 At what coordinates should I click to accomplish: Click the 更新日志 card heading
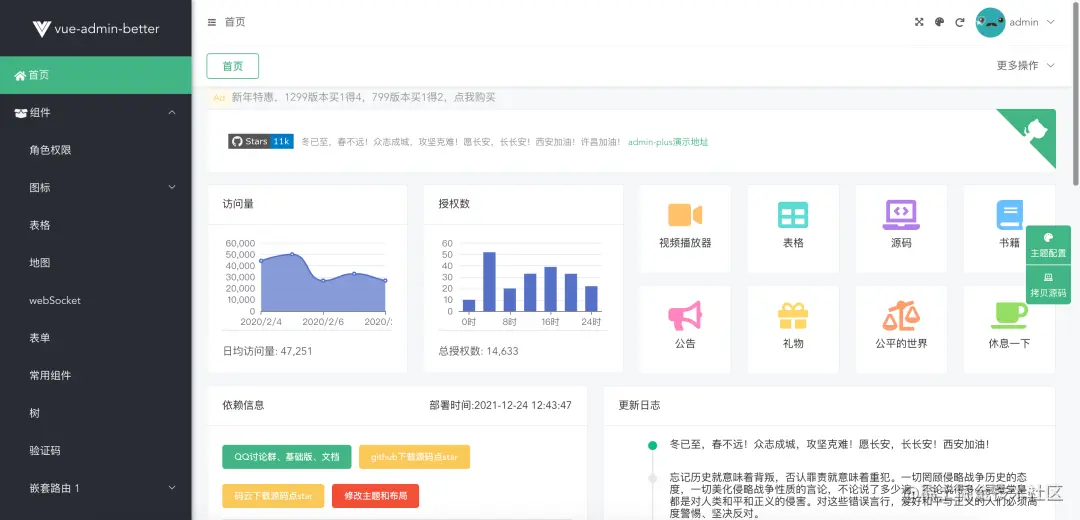[x=639, y=405]
